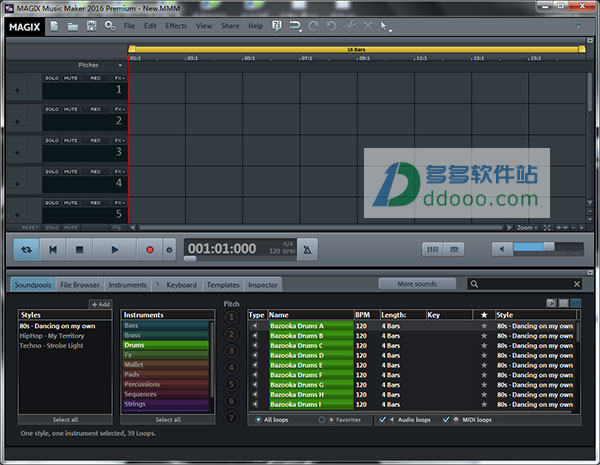Arm REC on track 3

tap(96, 140)
